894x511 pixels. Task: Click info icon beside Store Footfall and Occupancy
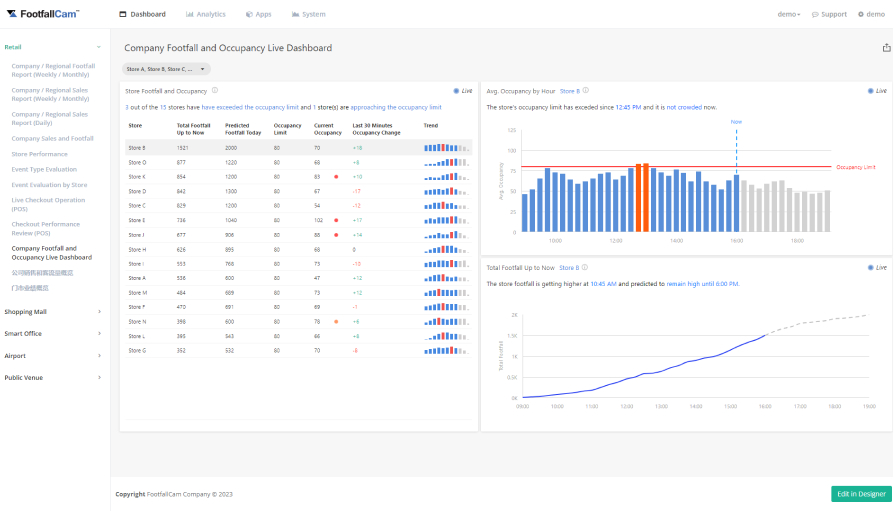click(x=215, y=90)
